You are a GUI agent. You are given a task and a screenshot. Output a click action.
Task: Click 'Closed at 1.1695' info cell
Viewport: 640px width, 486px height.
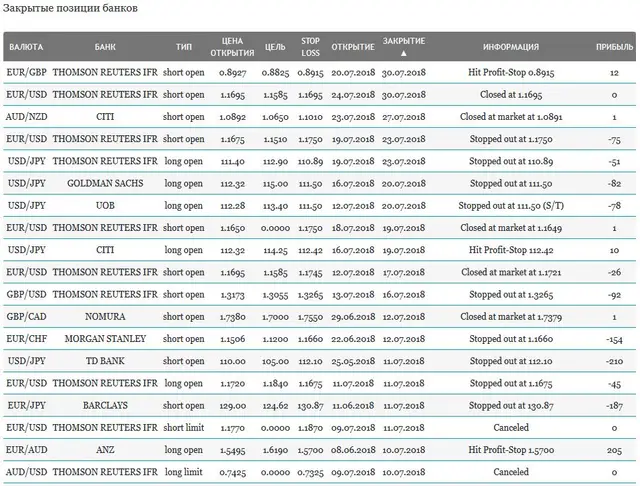click(x=511, y=95)
